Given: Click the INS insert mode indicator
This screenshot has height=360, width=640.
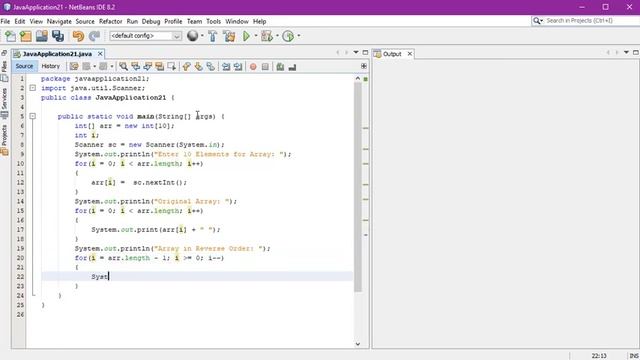Looking at the screenshot, I should [x=634, y=356].
